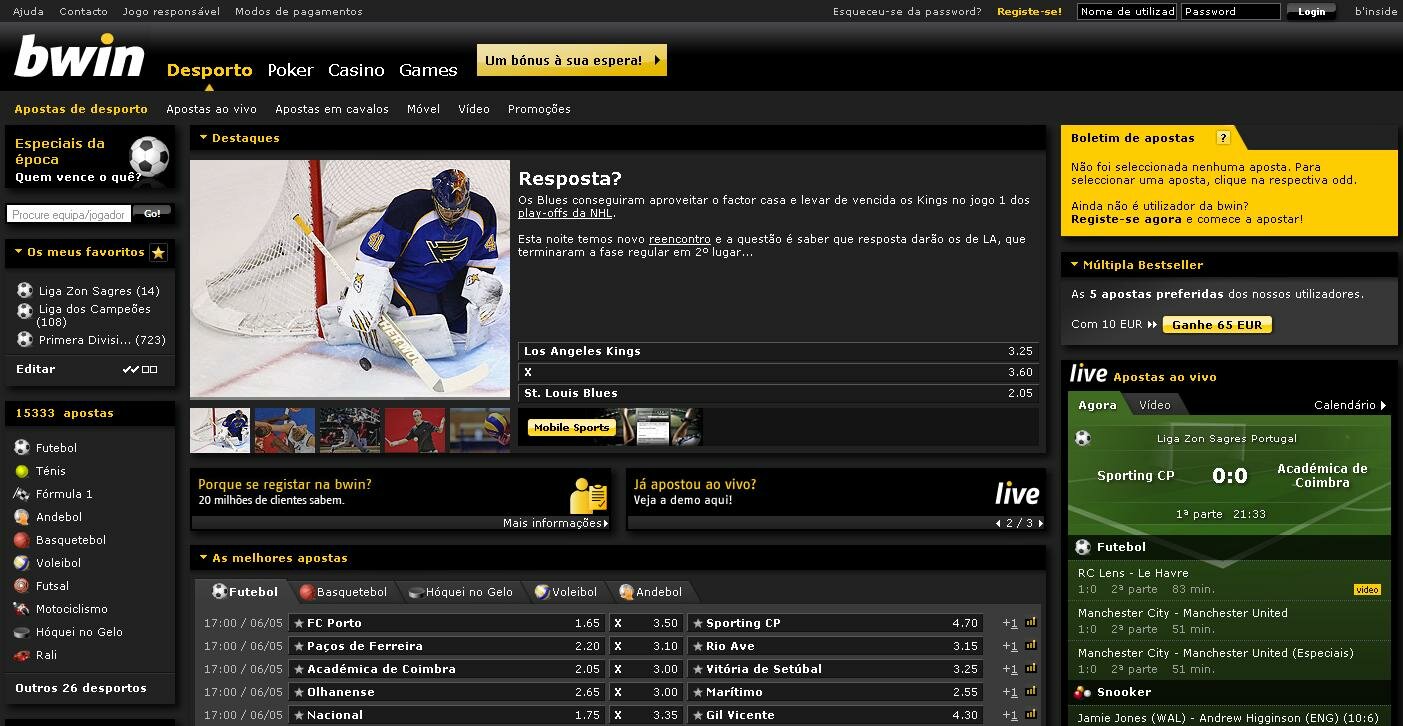Click Go! search button

(152, 213)
